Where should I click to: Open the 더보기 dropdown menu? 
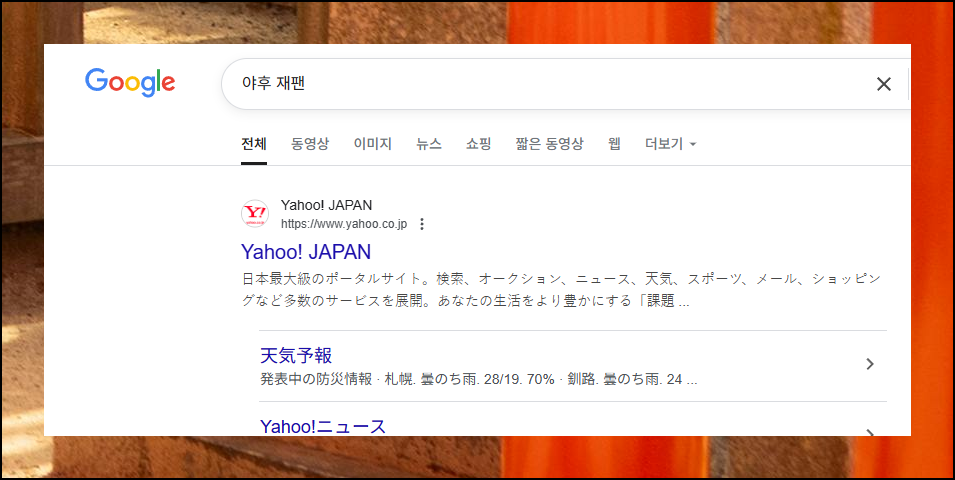tap(671, 144)
